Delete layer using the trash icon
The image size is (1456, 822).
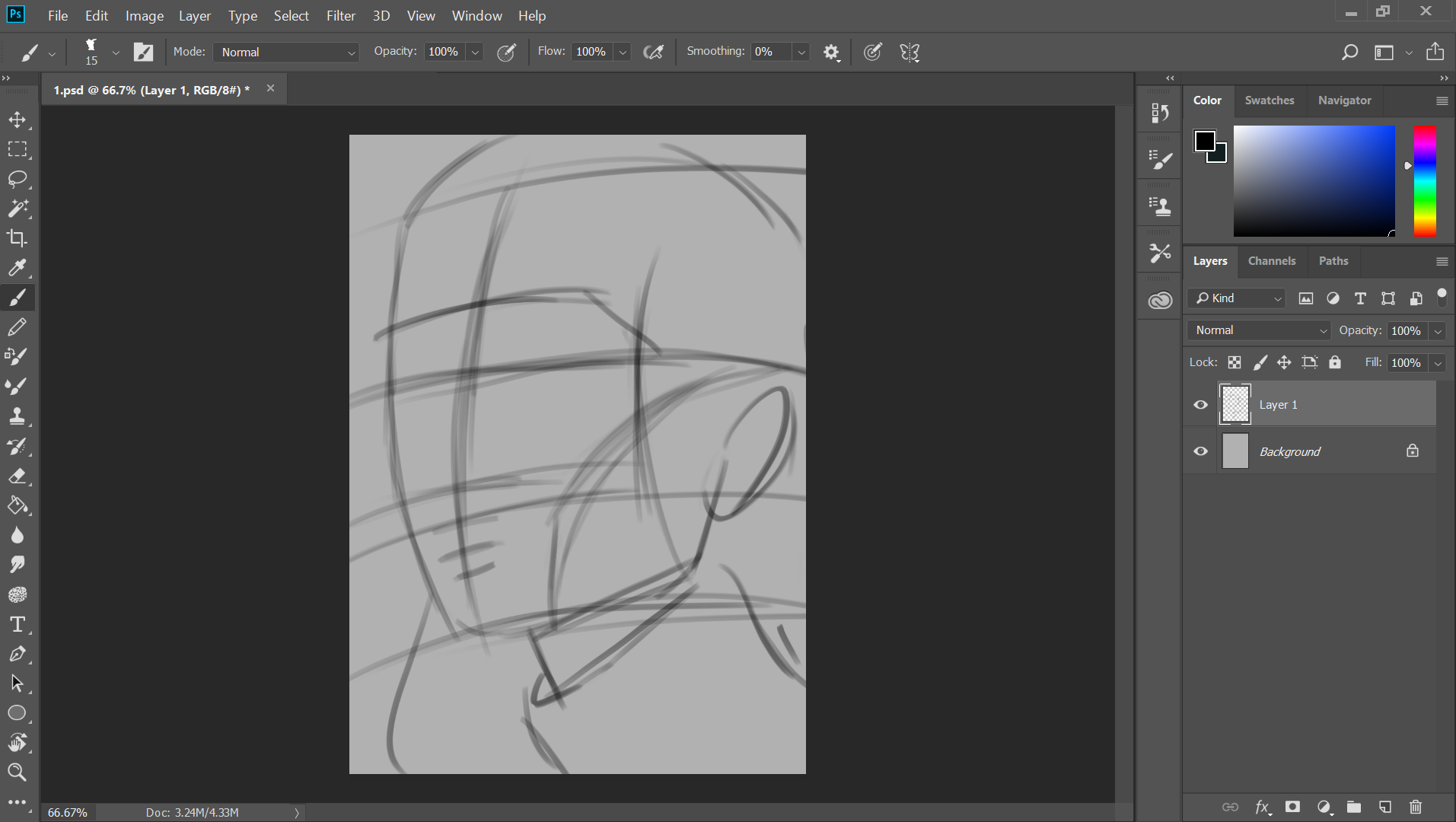tap(1415, 807)
